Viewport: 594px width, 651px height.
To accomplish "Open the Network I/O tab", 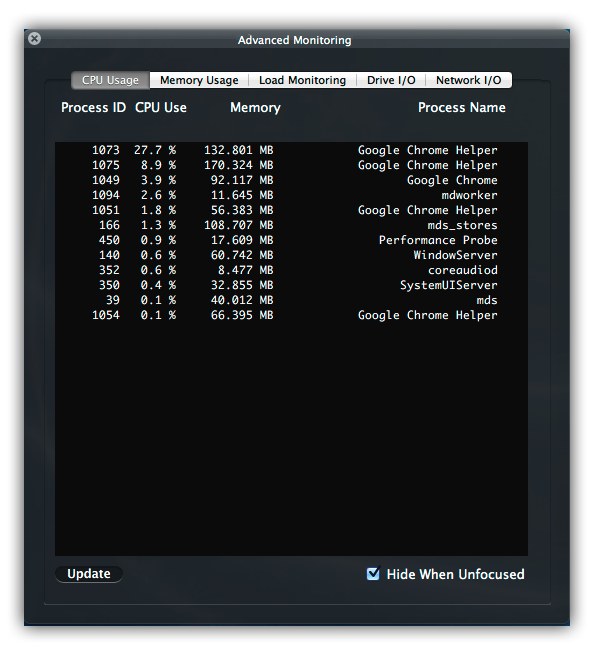I will coord(469,80).
